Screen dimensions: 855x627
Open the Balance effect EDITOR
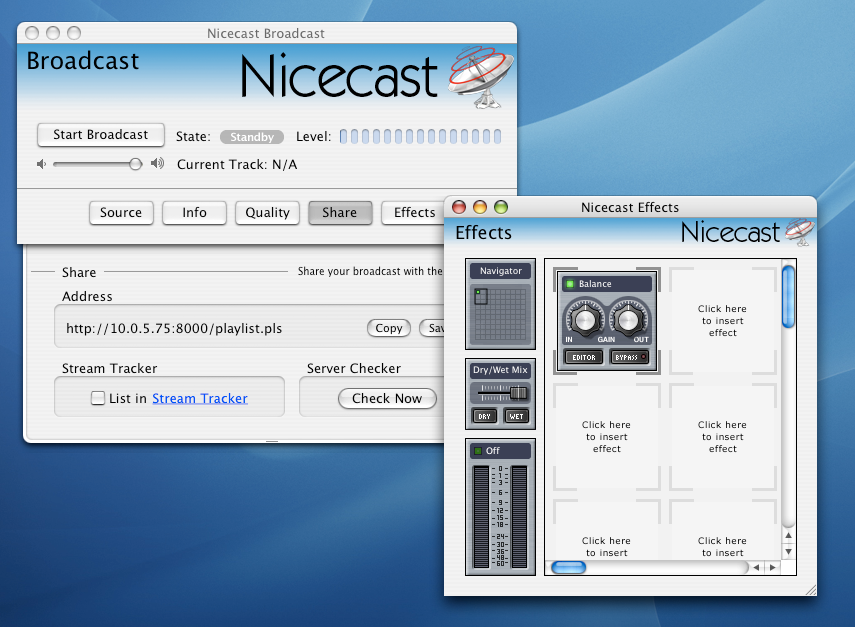(583, 358)
